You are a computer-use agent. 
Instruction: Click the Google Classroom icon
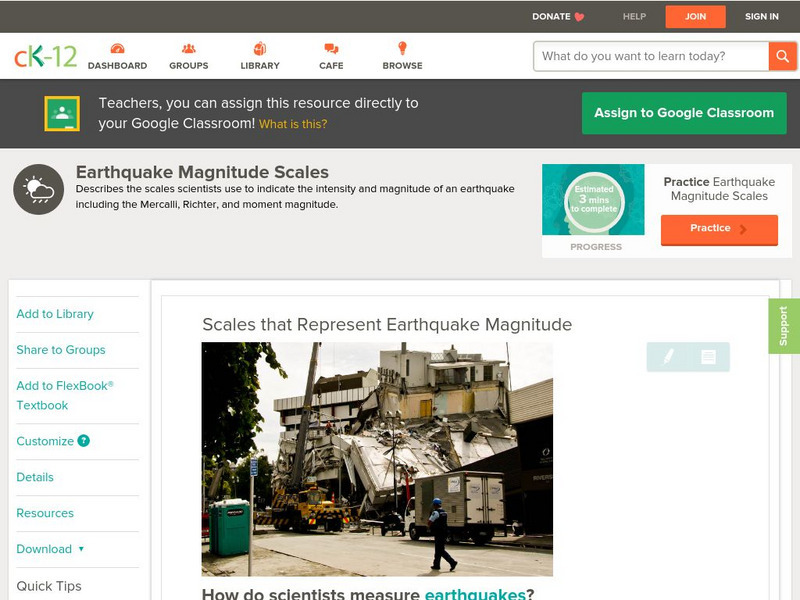pyautogui.click(x=62, y=113)
